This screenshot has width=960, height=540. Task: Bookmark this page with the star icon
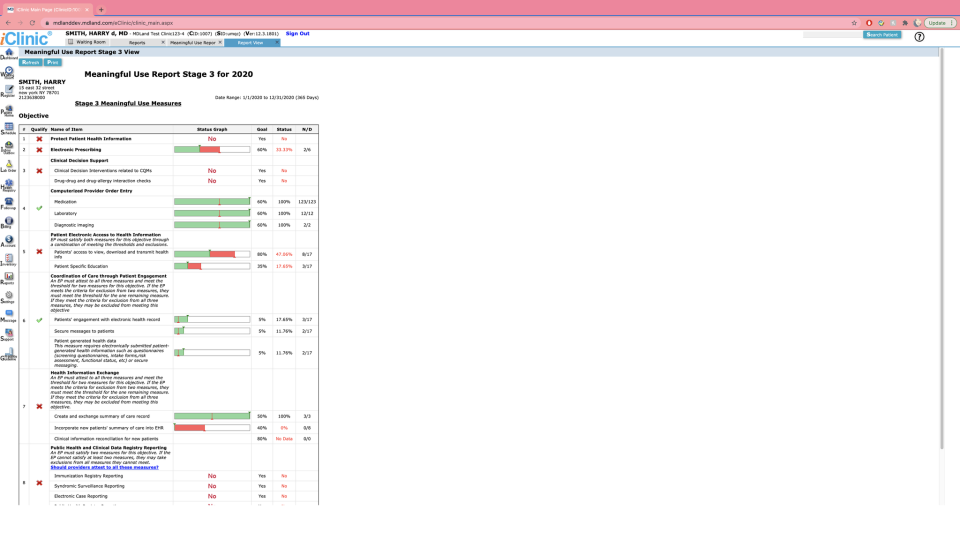(x=854, y=23)
